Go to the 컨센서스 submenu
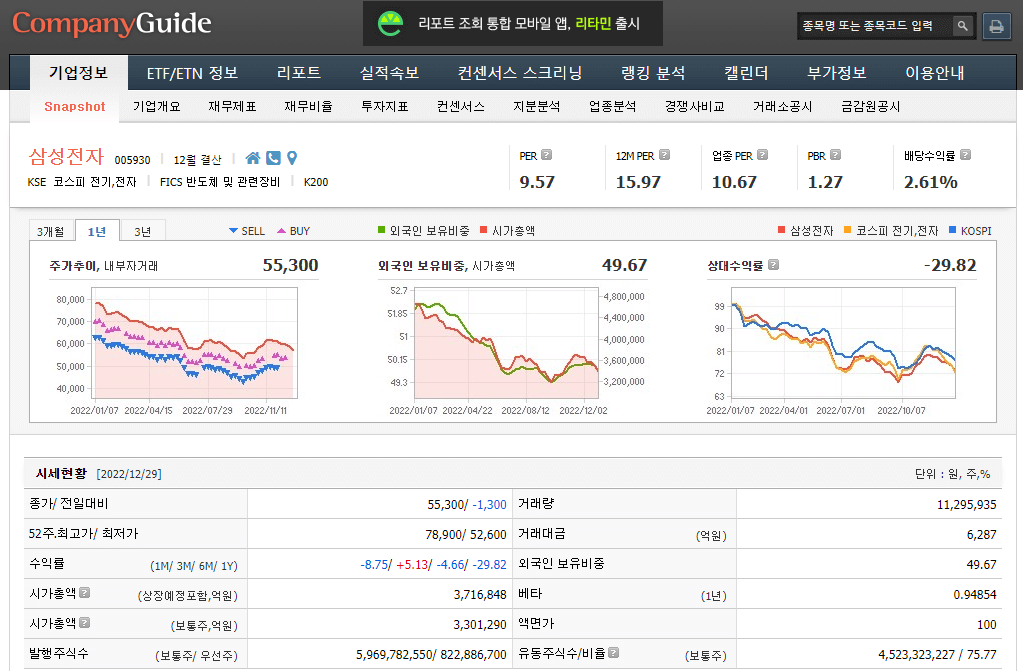 (461, 106)
